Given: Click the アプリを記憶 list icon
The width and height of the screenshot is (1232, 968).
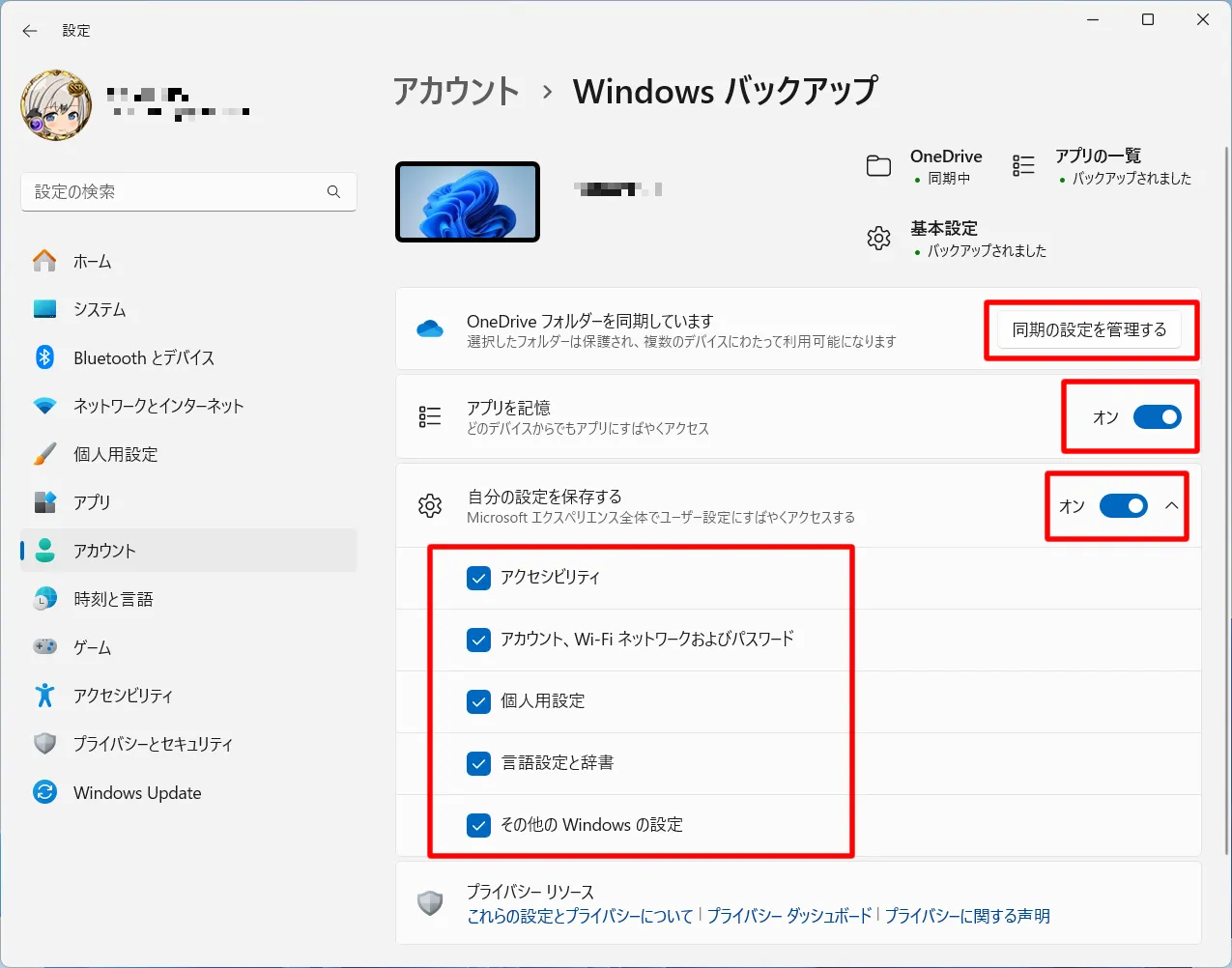Looking at the screenshot, I should coord(430,416).
